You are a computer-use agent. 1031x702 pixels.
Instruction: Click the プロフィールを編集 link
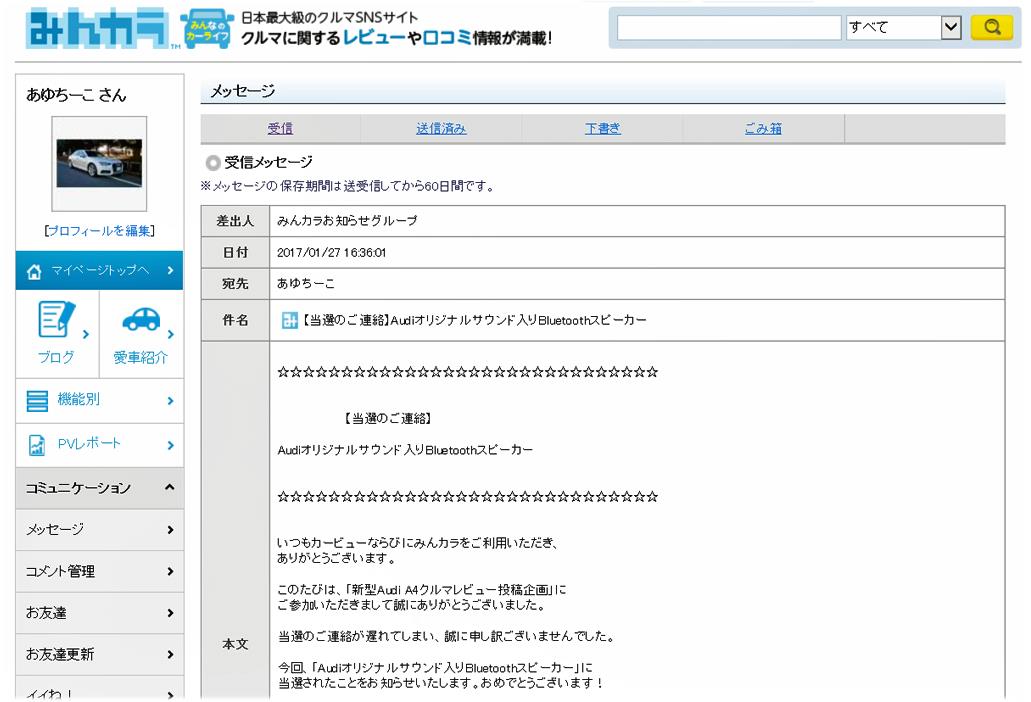(99, 231)
